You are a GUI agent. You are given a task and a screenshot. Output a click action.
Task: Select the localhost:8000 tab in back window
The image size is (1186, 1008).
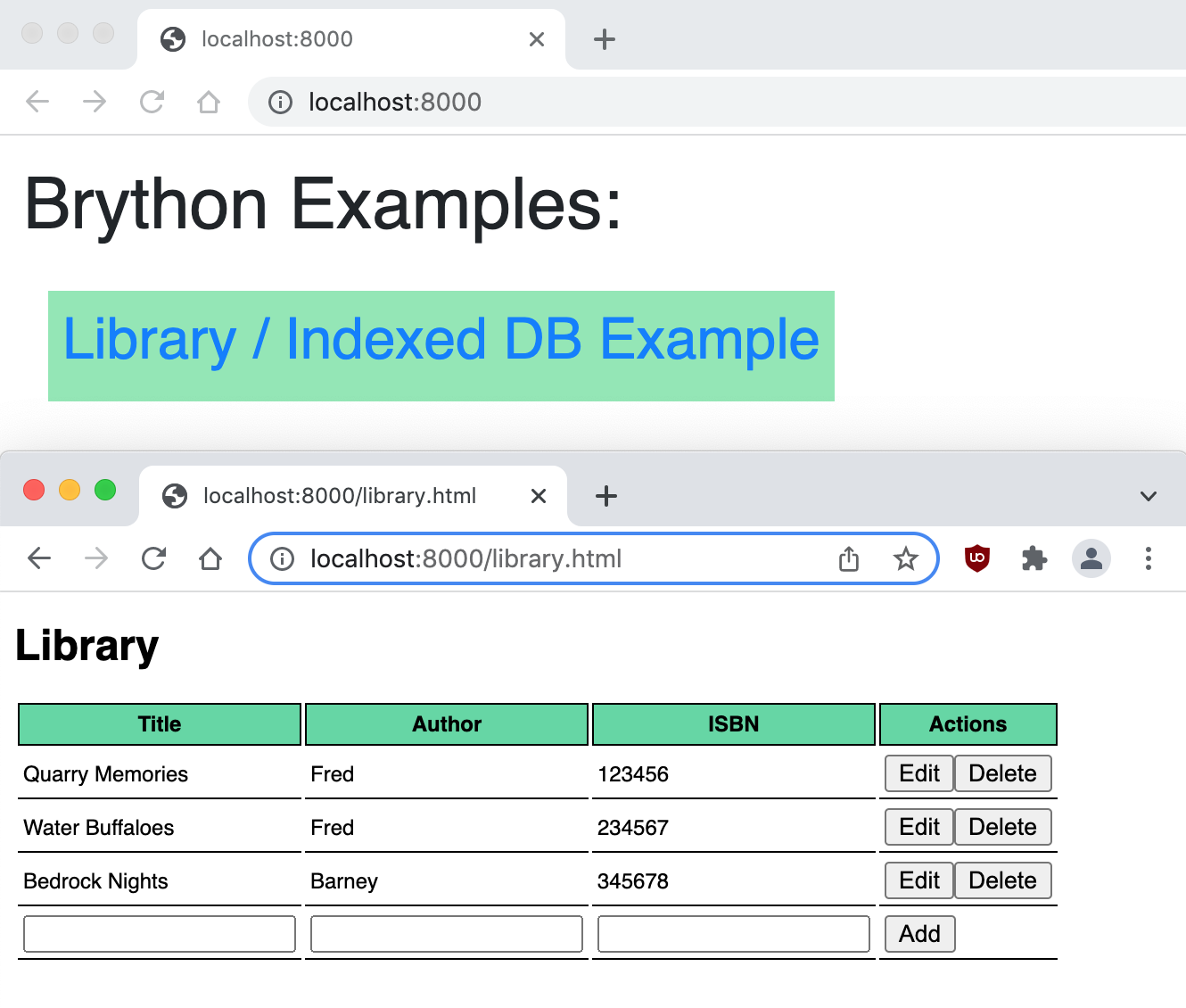(x=351, y=39)
